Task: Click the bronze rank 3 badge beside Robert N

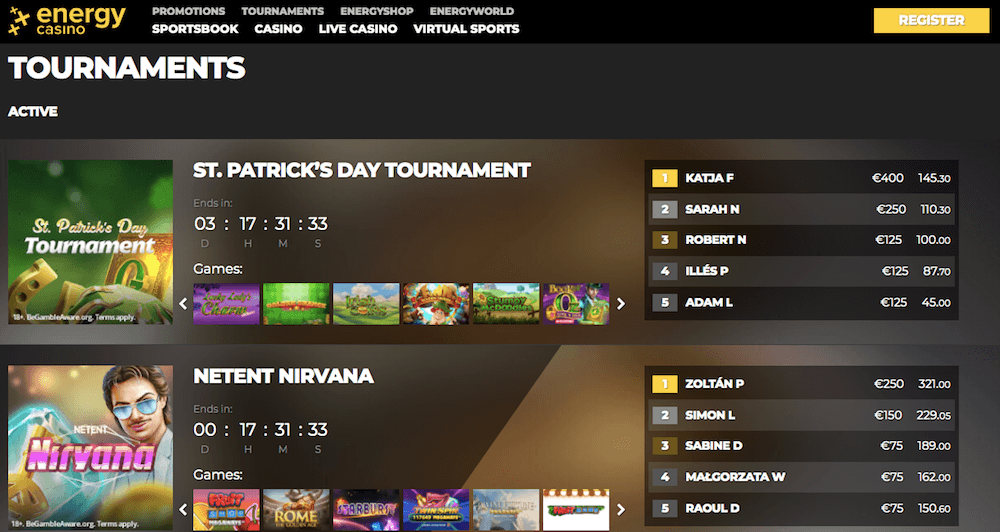Action: click(665, 240)
